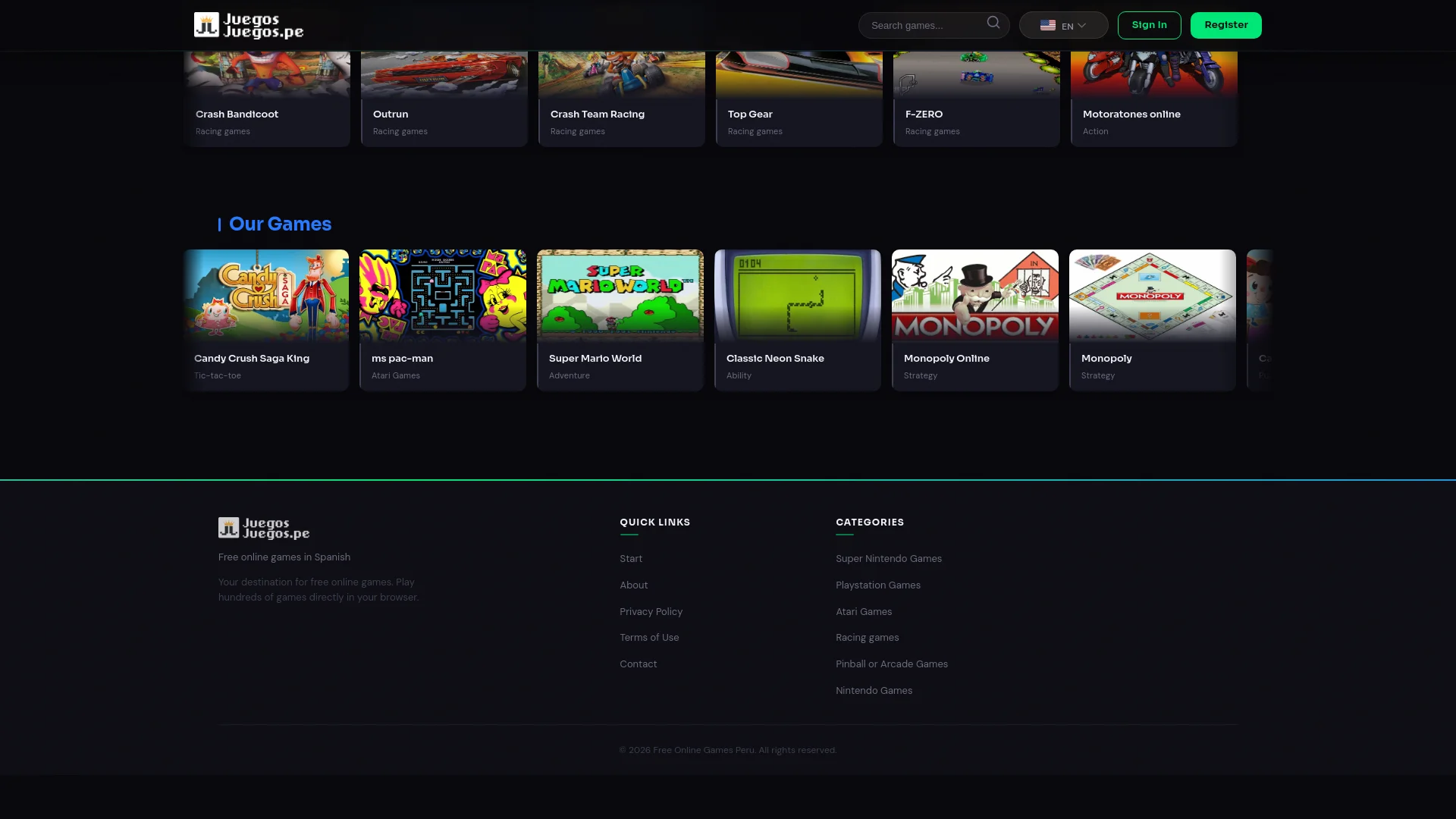Open the Terms of Use link
Viewport: 1456px width, 819px height.
tap(649, 638)
